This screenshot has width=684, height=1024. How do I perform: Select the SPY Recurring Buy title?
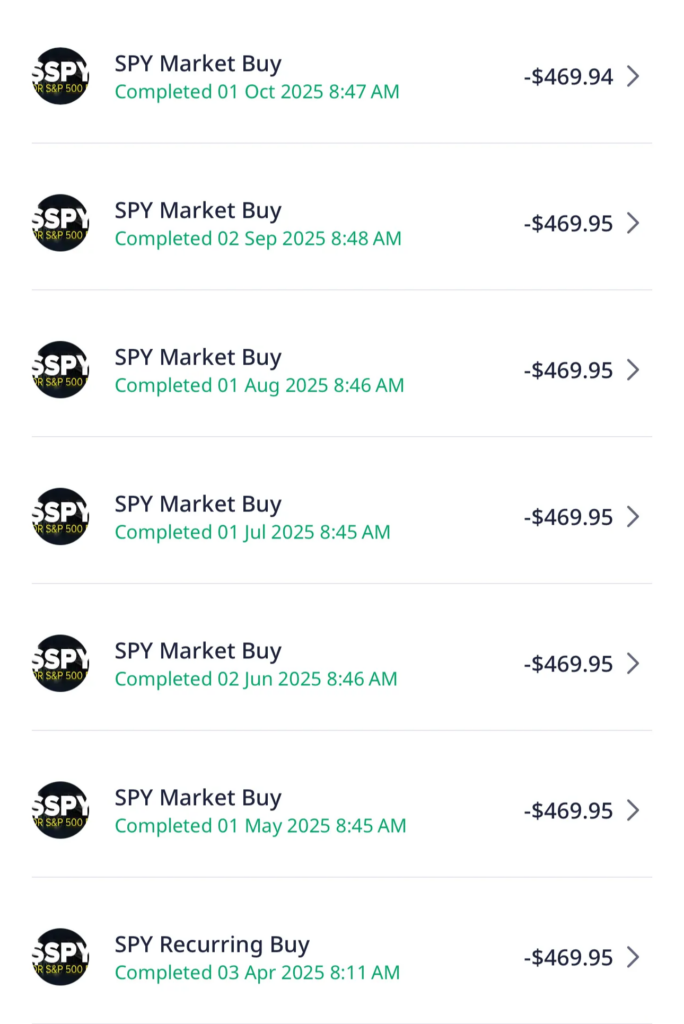point(212,945)
